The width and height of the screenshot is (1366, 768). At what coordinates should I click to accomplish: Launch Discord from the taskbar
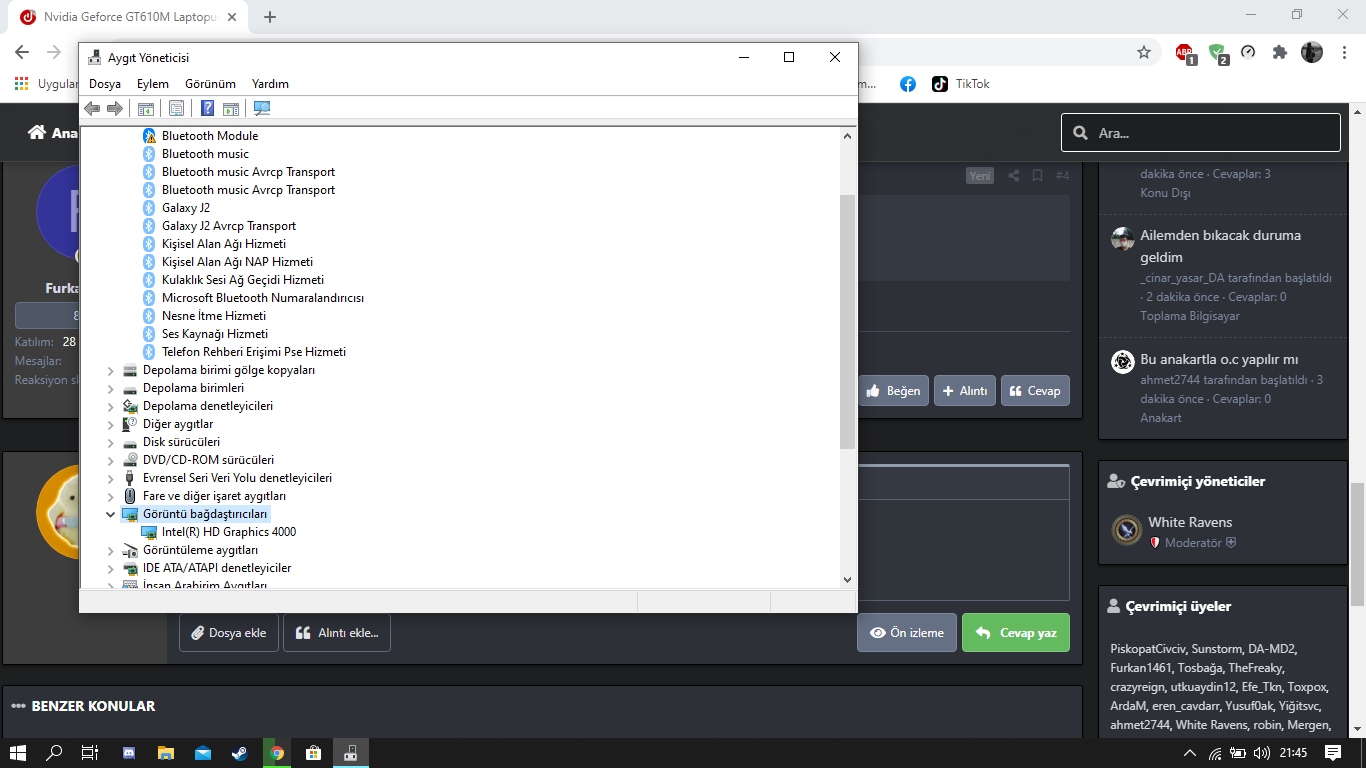click(x=128, y=753)
